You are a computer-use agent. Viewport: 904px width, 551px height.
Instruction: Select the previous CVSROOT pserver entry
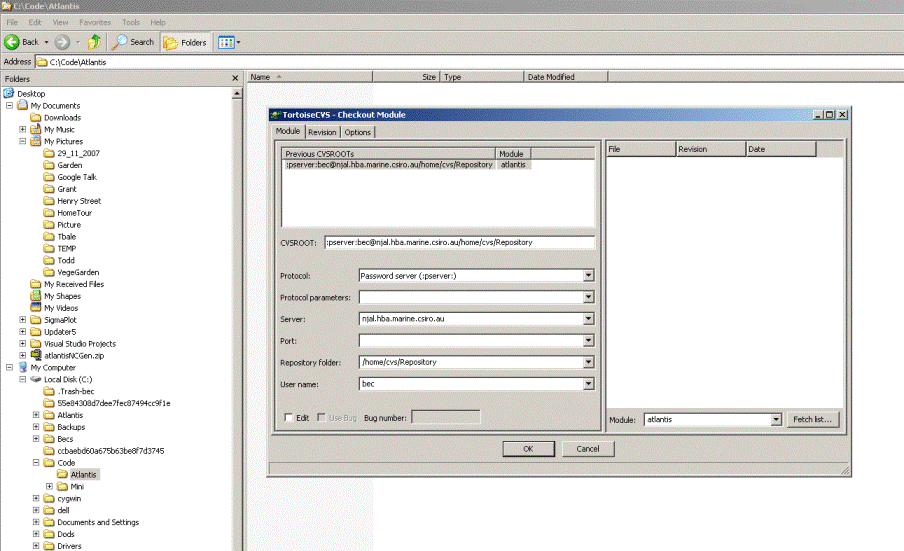tap(389, 164)
